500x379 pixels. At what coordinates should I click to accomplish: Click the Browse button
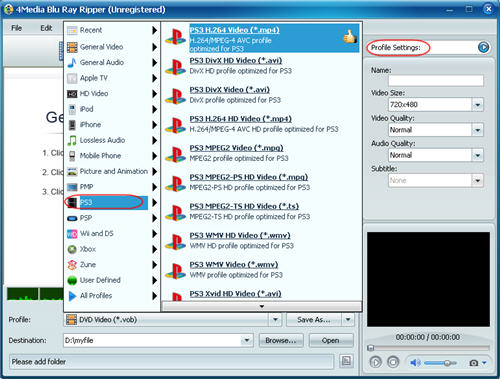[281, 340]
